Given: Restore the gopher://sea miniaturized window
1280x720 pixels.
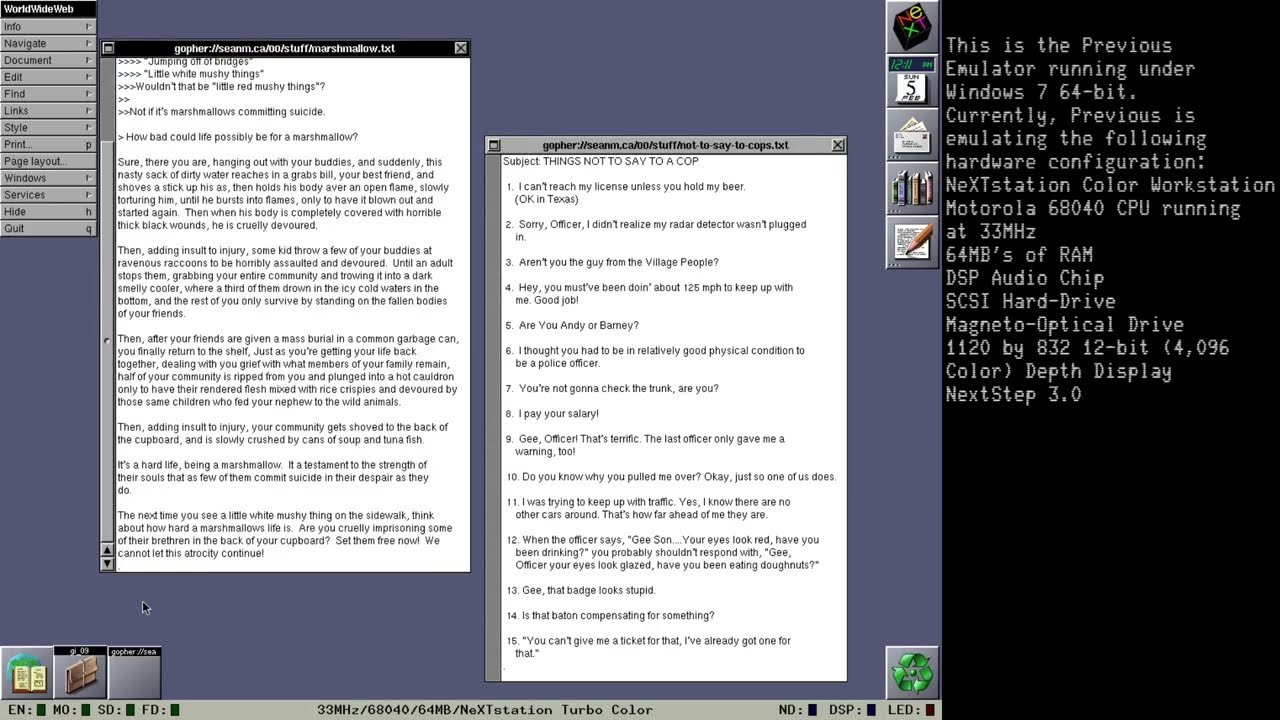Looking at the screenshot, I should click(134, 673).
